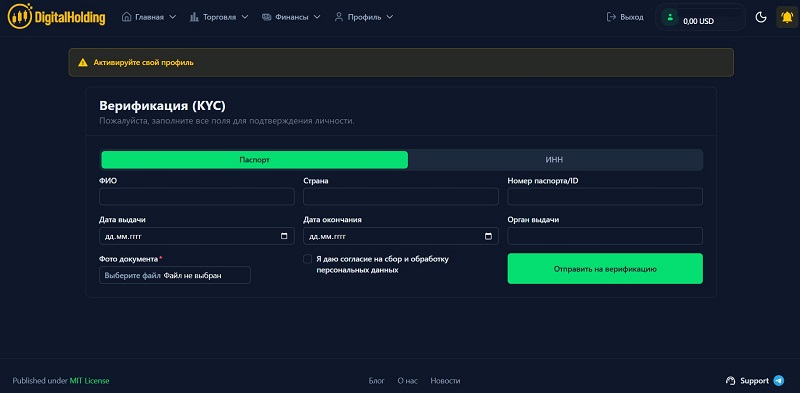Check the personal data consent checkbox
Image resolution: width=800 pixels, height=393 pixels.
click(307, 259)
